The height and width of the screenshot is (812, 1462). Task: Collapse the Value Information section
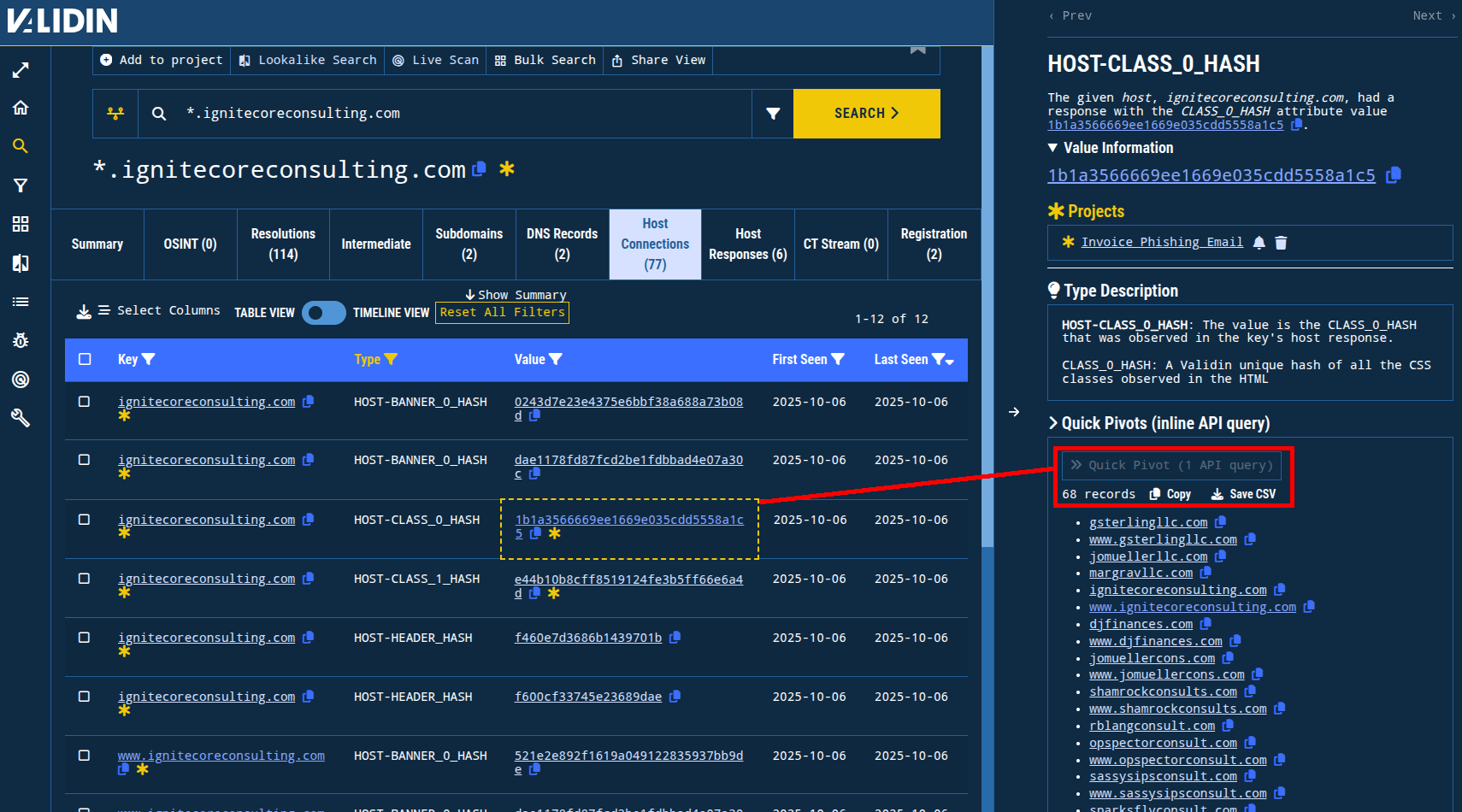(x=1053, y=148)
